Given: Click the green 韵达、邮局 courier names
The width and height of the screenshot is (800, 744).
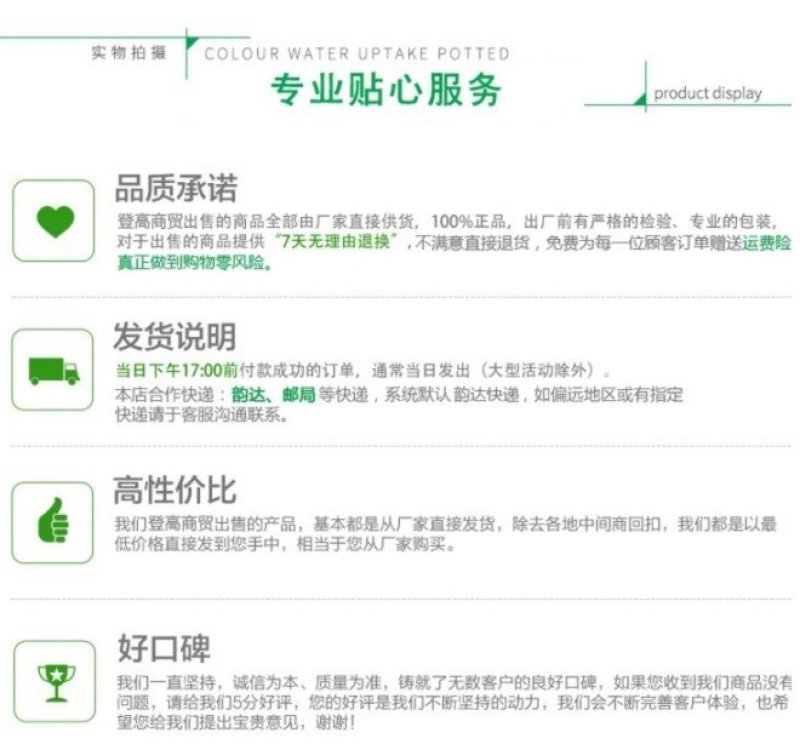Looking at the screenshot, I should pyautogui.click(x=273, y=394).
